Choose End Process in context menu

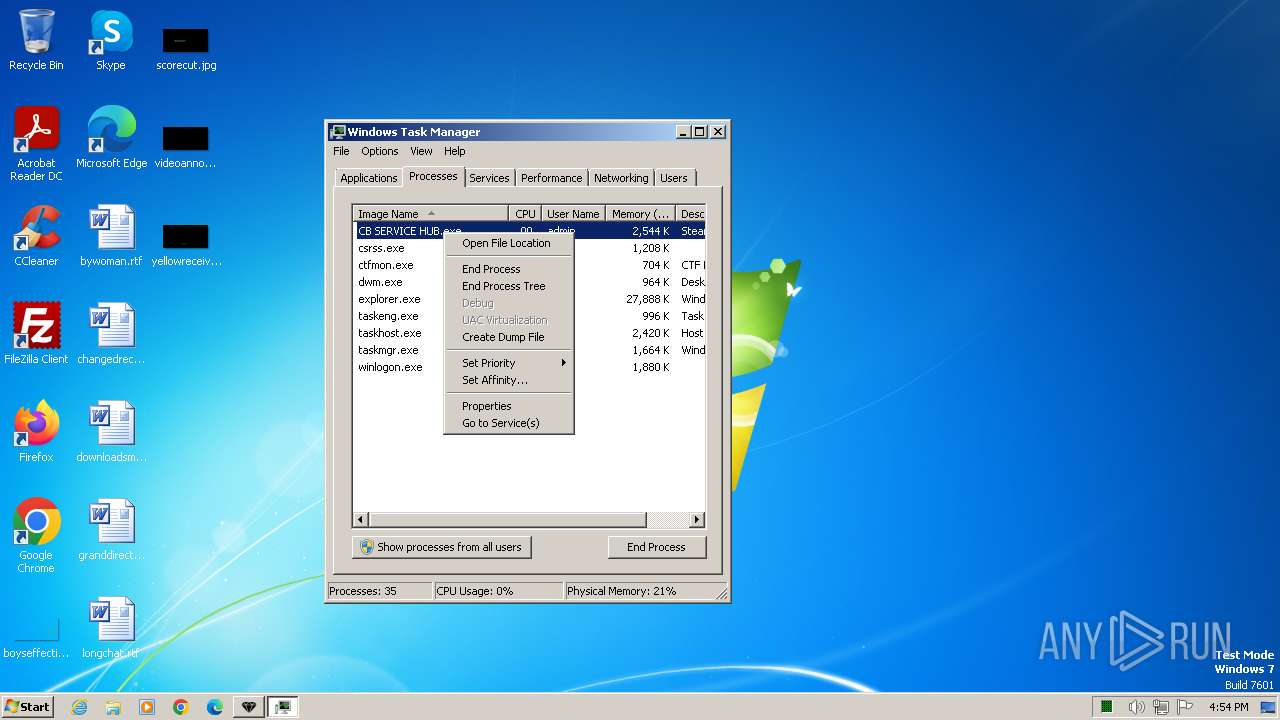point(509,269)
